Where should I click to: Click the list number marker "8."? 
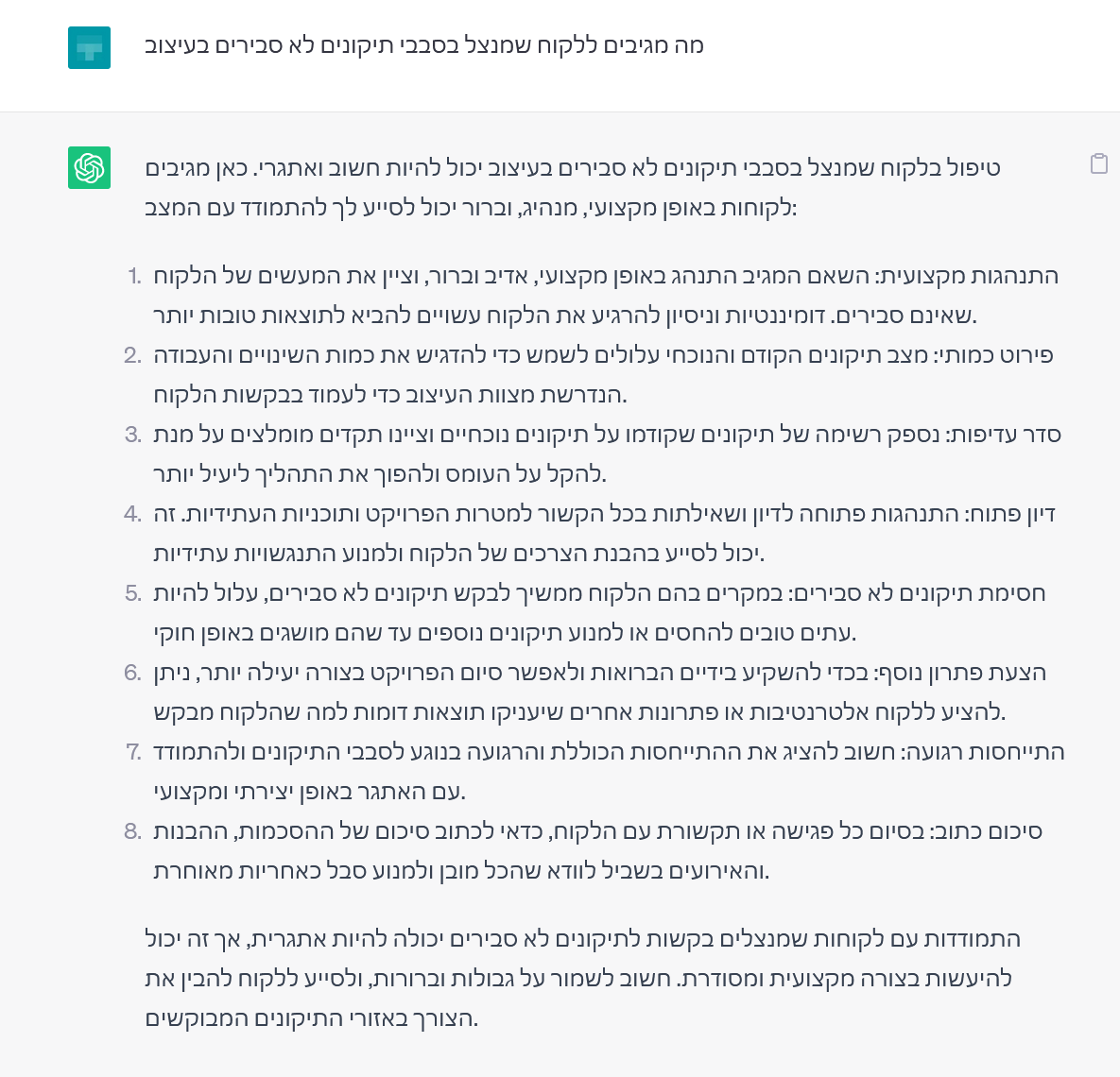132,831
